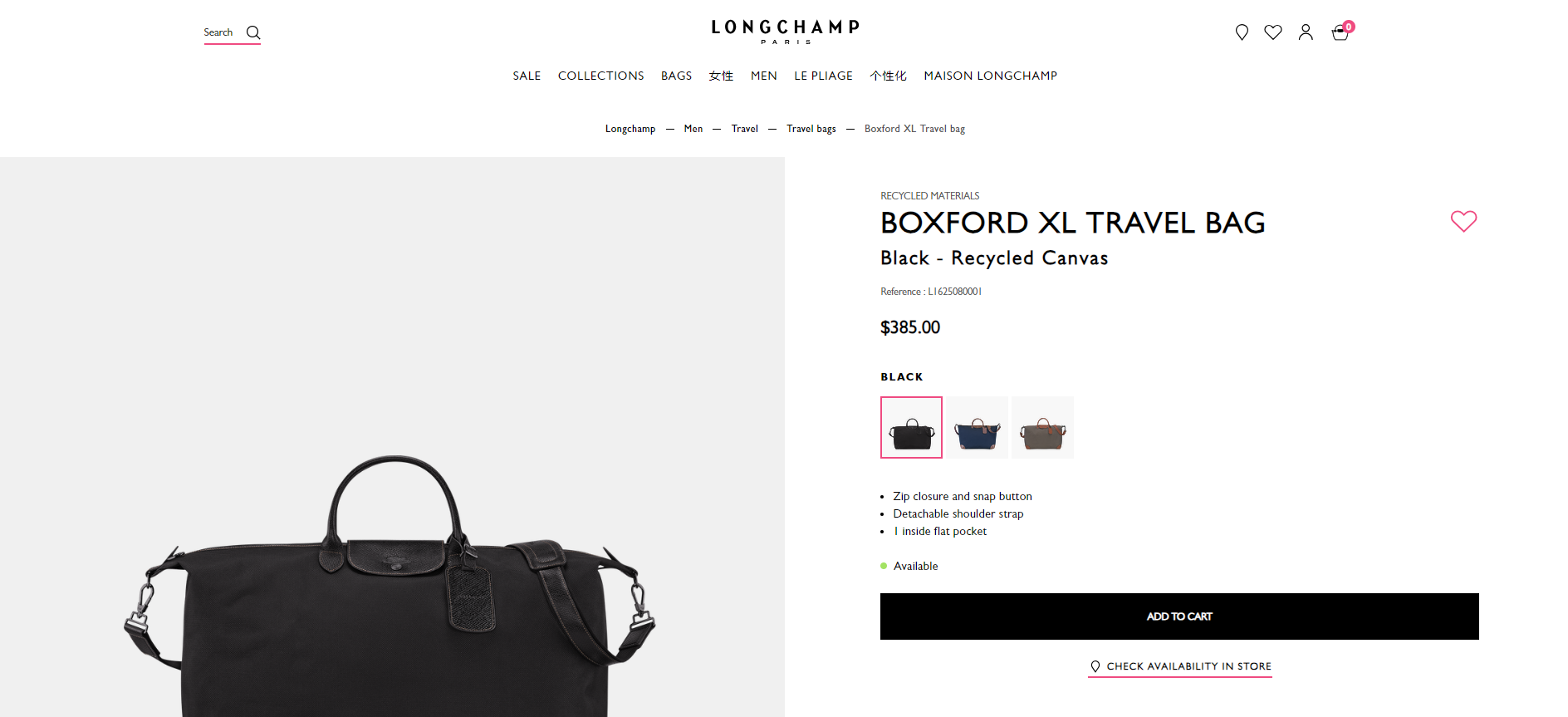Open the store locator pin icon
The height and width of the screenshot is (717, 1568).
point(1242,32)
